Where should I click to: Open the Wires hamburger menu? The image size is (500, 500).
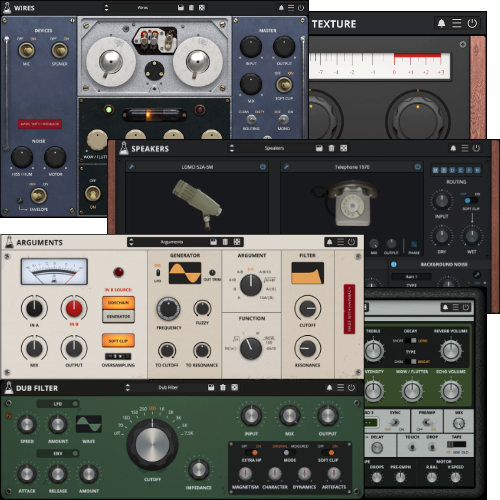tap(291, 8)
